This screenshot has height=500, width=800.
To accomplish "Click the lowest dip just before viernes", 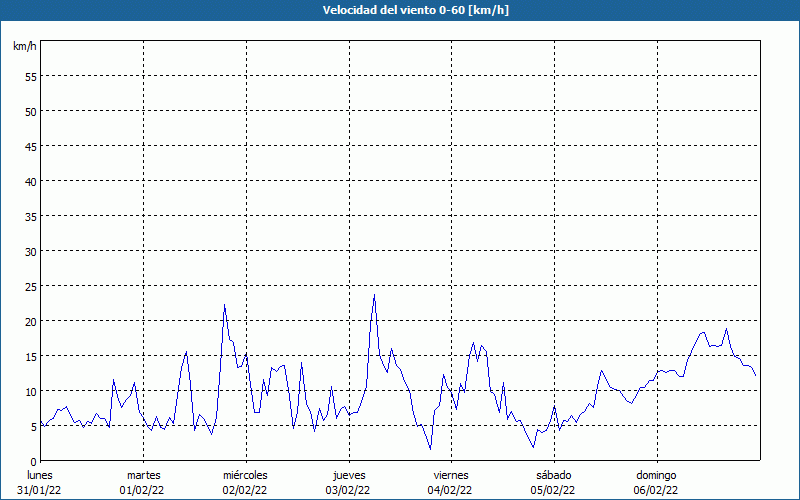I will [431, 449].
